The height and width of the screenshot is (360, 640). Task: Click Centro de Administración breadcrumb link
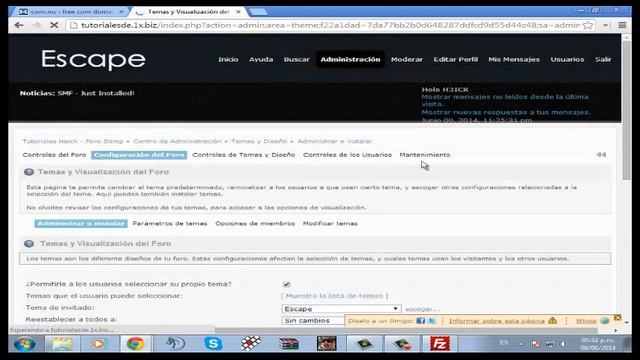177,141
